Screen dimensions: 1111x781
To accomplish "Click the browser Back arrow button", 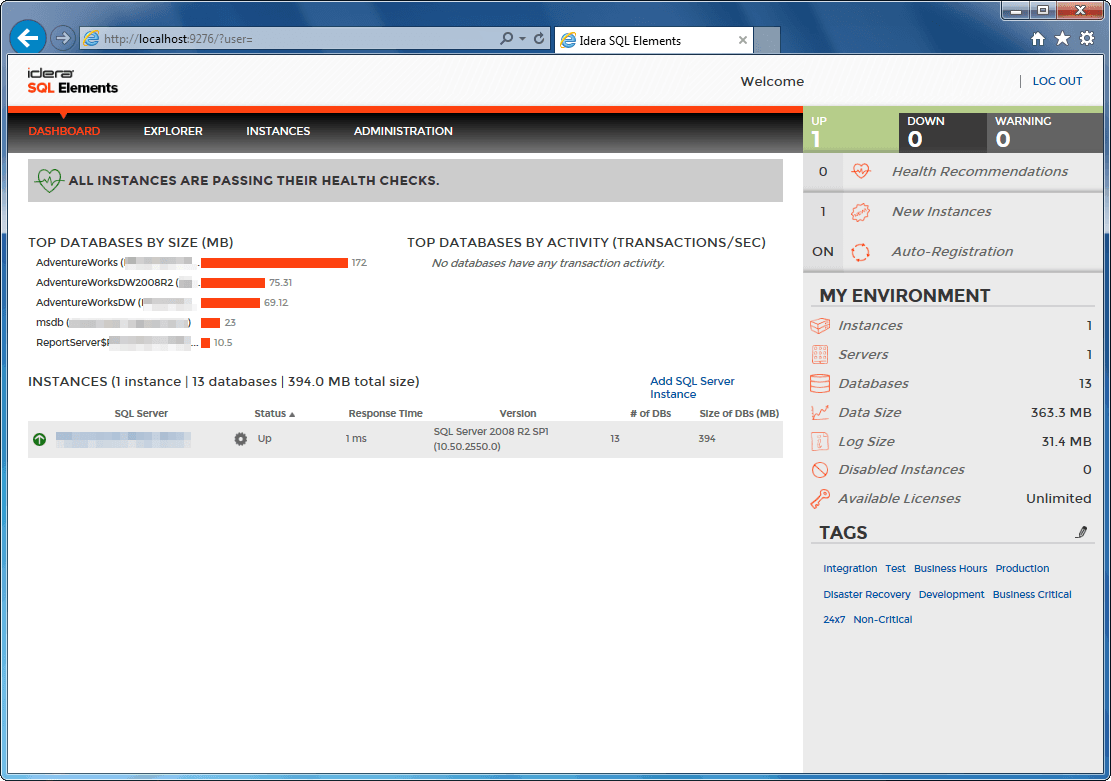I will [x=28, y=38].
